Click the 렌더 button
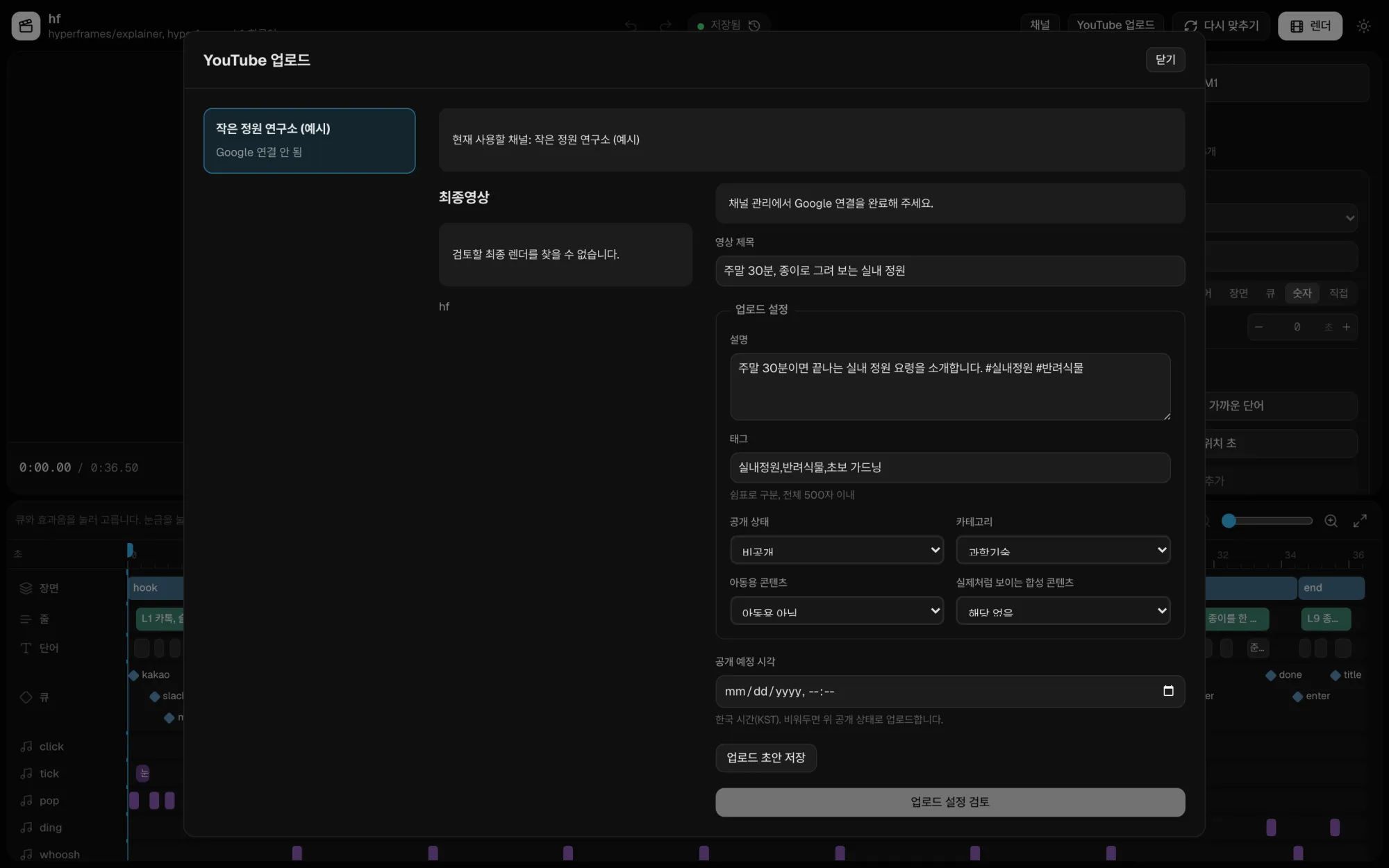1389x868 pixels. tap(1311, 26)
